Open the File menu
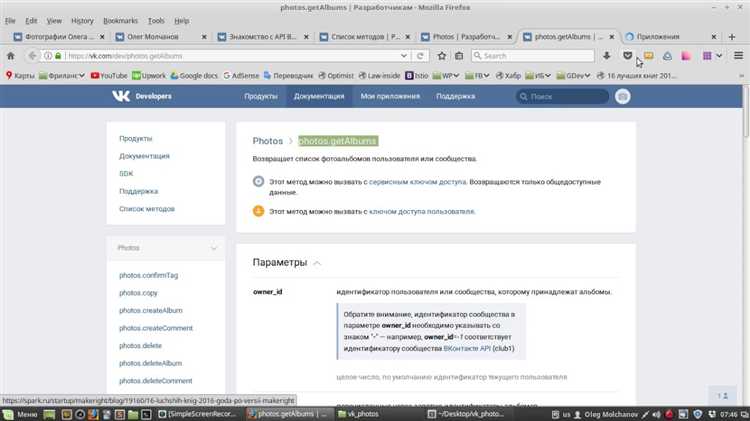 point(10,21)
